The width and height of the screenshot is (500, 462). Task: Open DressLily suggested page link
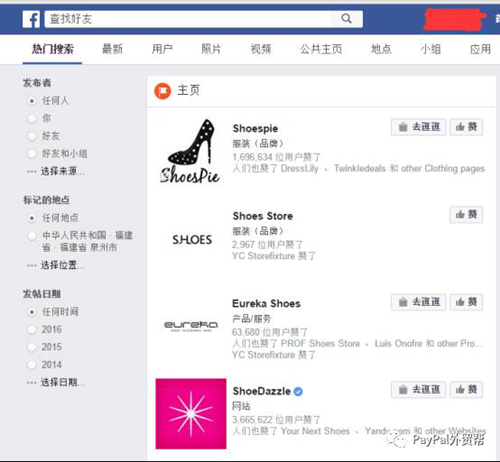tap(299, 168)
